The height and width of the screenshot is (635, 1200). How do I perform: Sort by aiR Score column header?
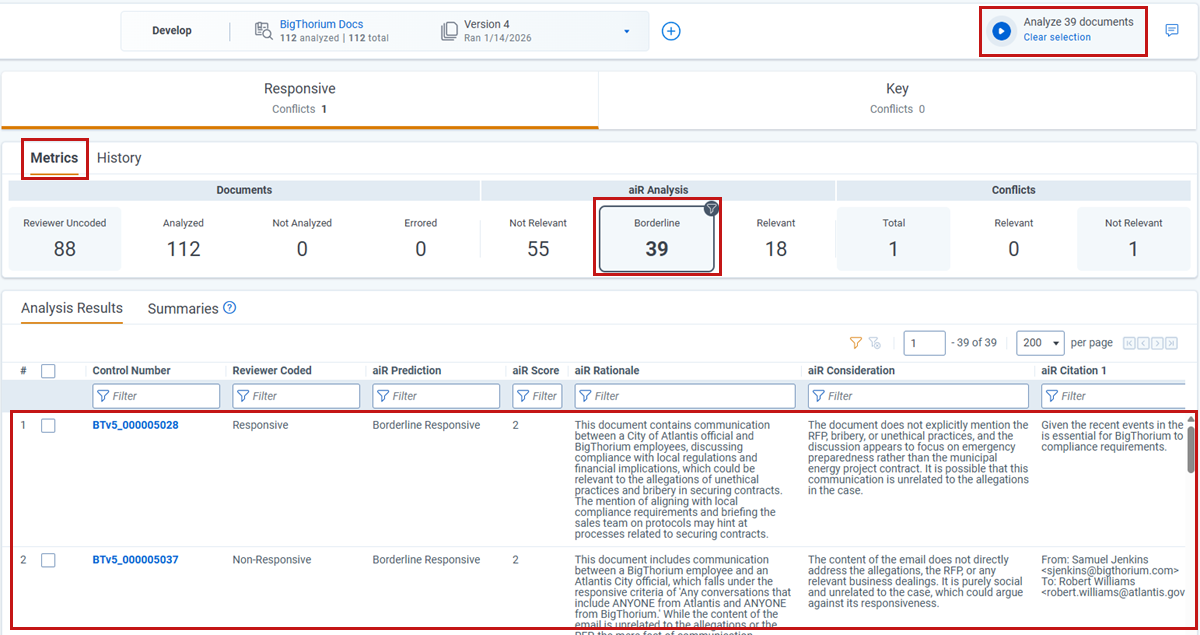[536, 371]
